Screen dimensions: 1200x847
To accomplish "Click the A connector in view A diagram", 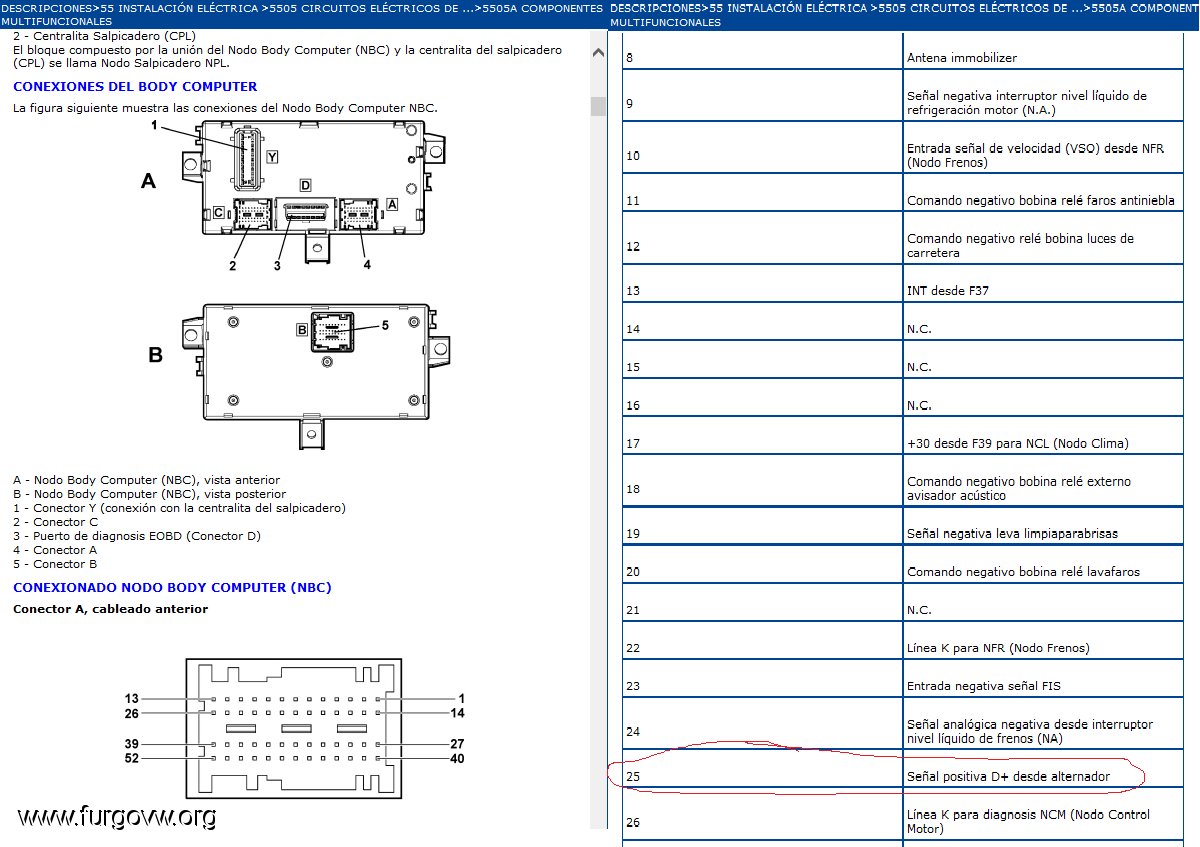I will 357,212.
